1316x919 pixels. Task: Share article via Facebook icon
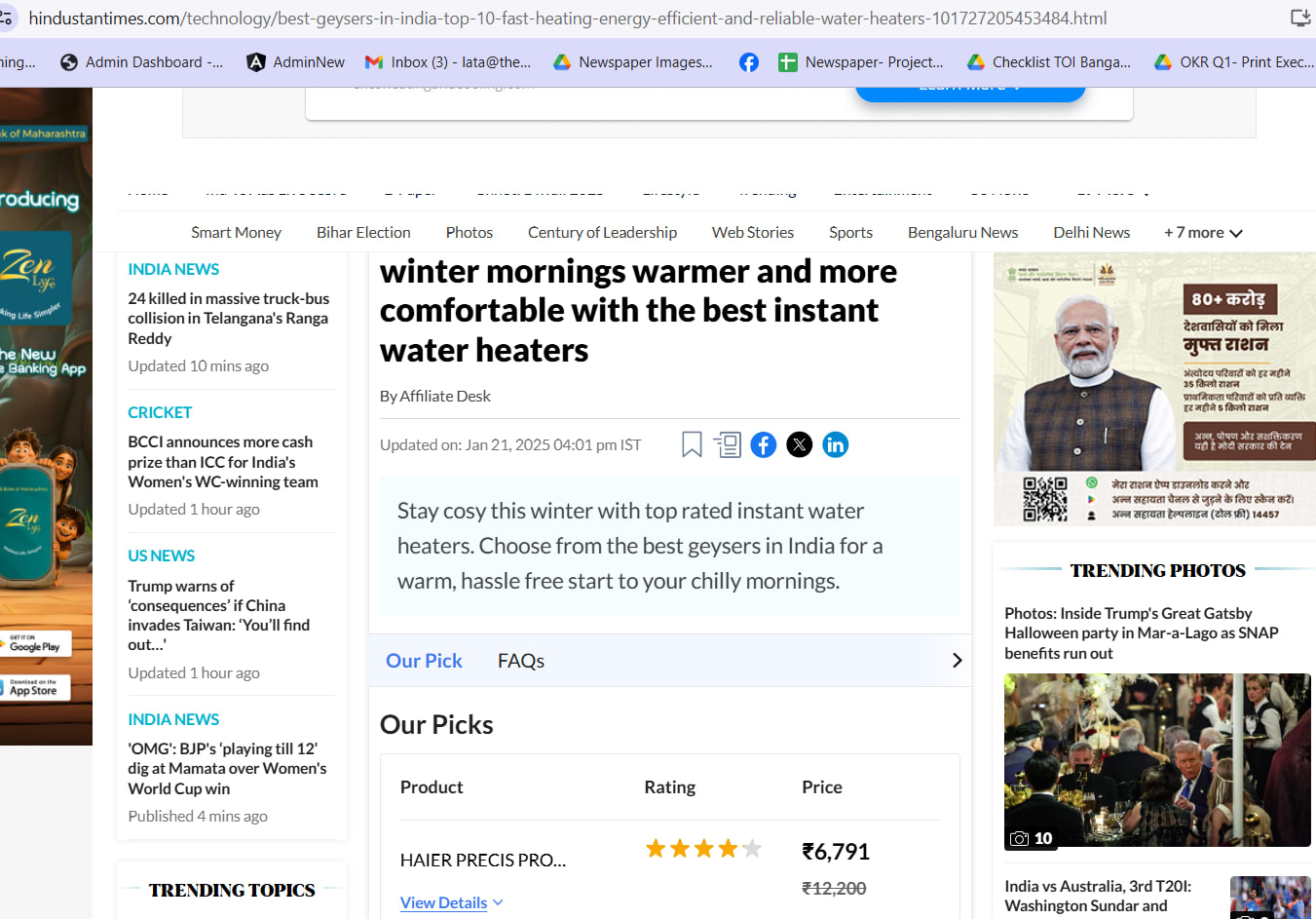pos(764,445)
